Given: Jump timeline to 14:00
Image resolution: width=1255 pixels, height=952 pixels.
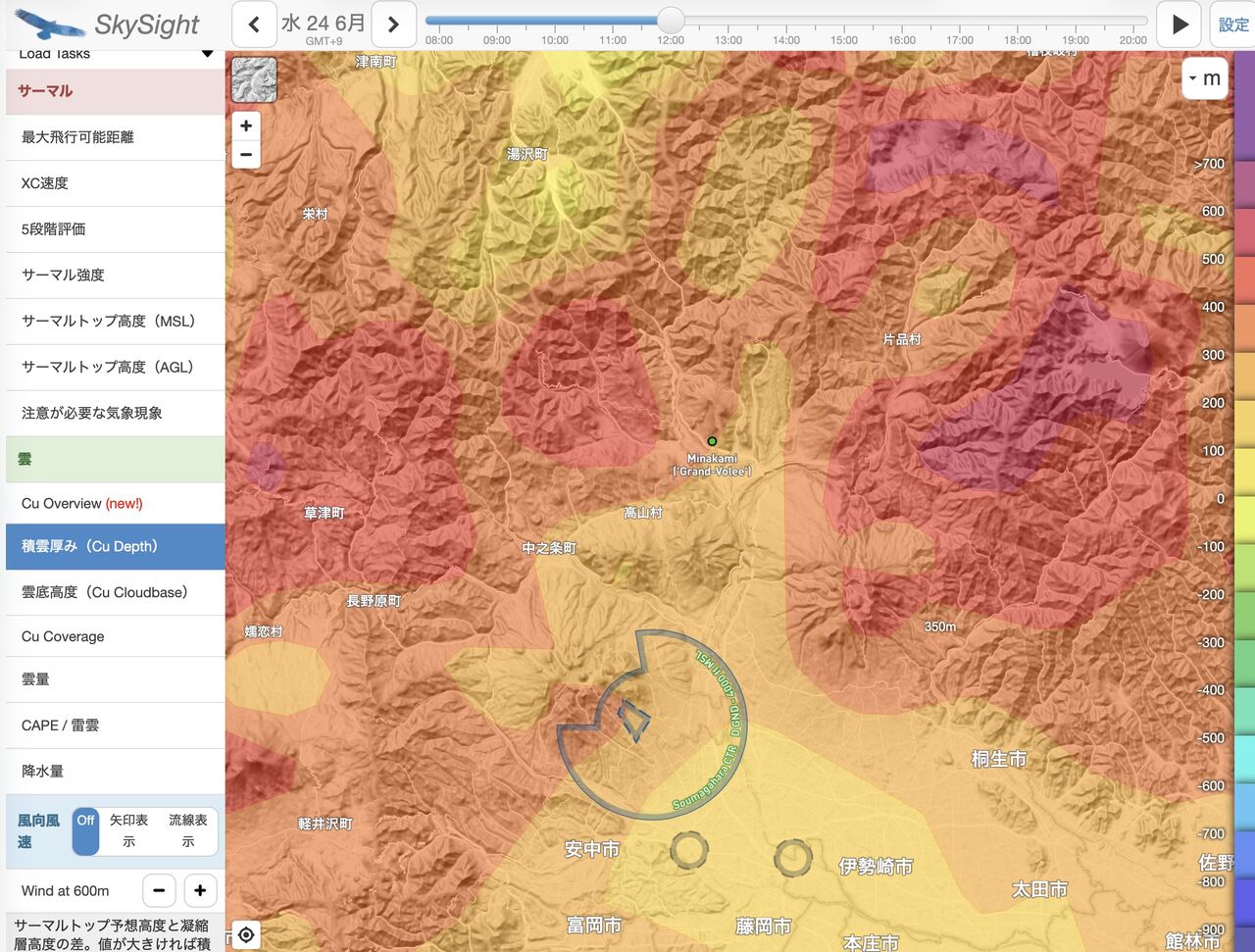Looking at the screenshot, I should coord(786,40).
